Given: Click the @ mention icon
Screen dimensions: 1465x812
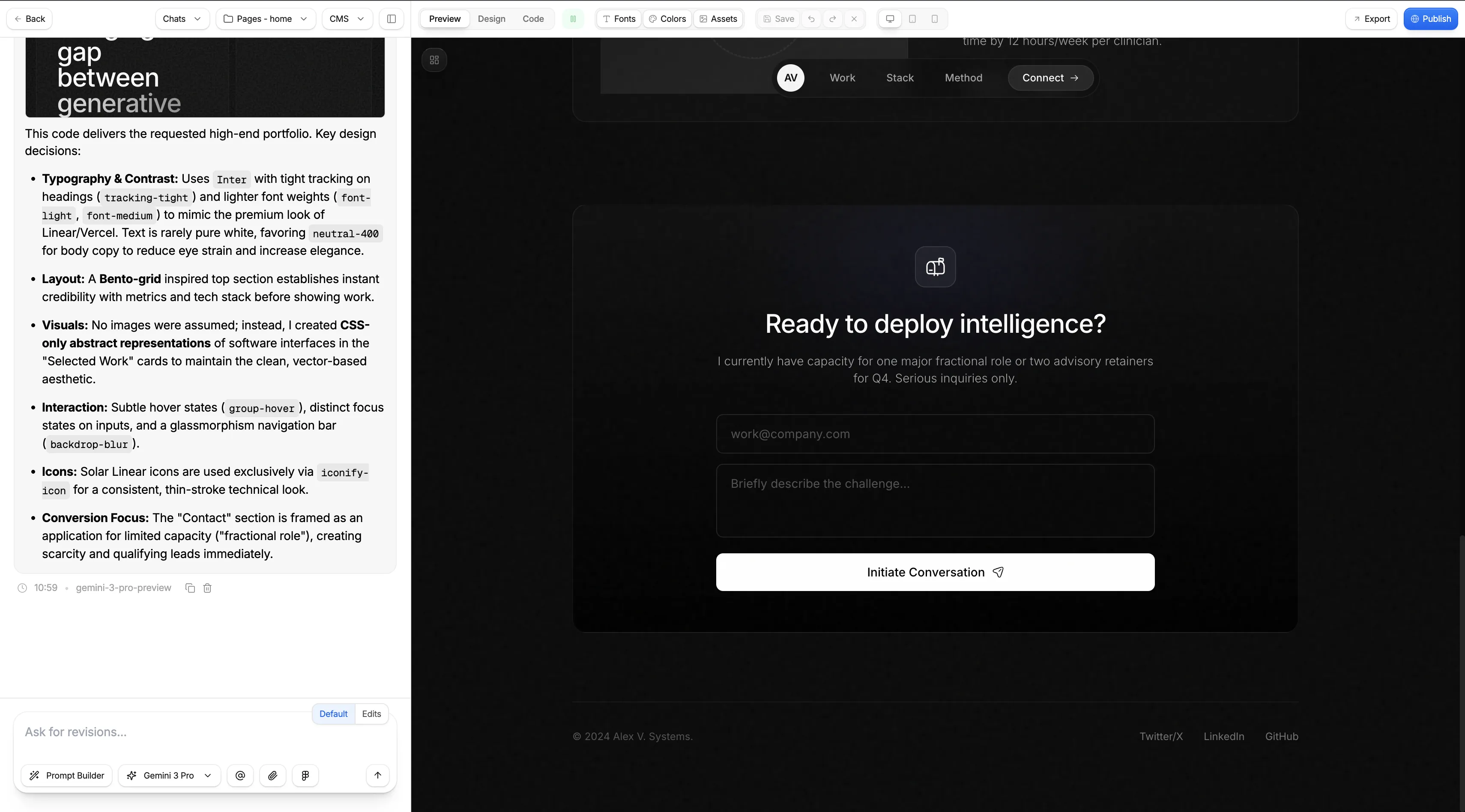Looking at the screenshot, I should pos(240,776).
